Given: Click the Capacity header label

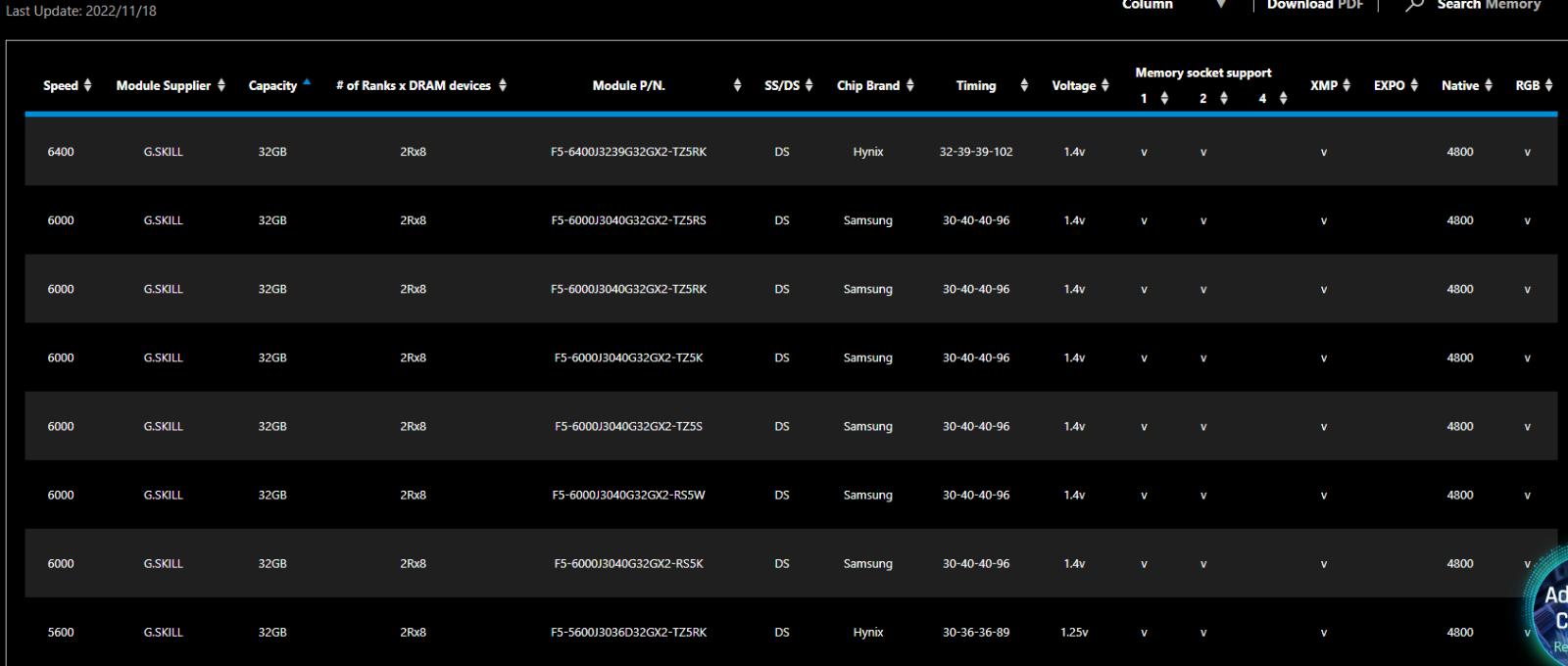Looking at the screenshot, I should [272, 85].
